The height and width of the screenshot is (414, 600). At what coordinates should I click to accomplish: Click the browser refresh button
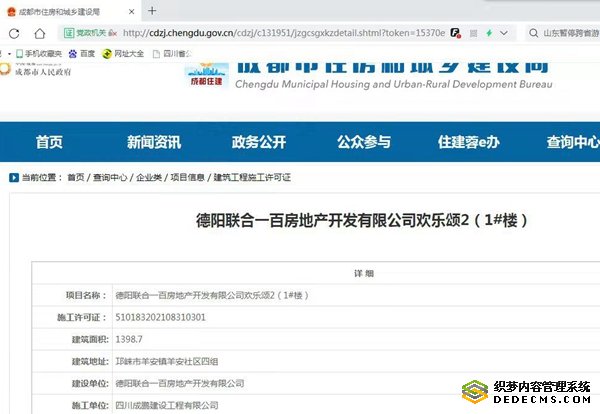coord(12,33)
